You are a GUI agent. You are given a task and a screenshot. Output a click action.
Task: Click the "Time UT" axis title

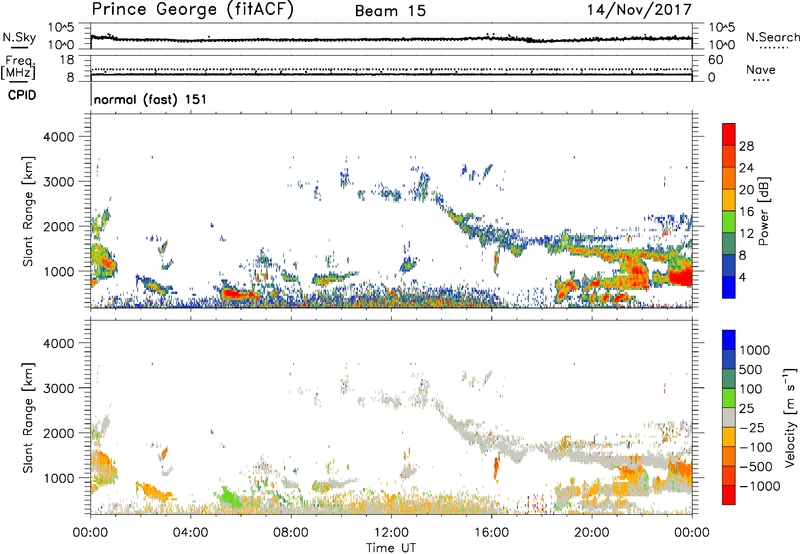(x=391, y=547)
